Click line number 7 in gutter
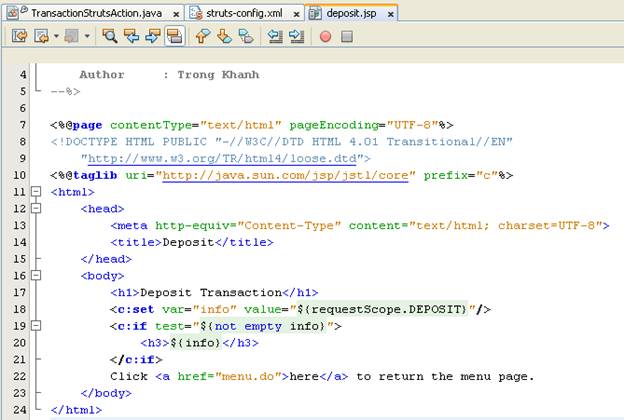624x420 pixels. pos(23,125)
